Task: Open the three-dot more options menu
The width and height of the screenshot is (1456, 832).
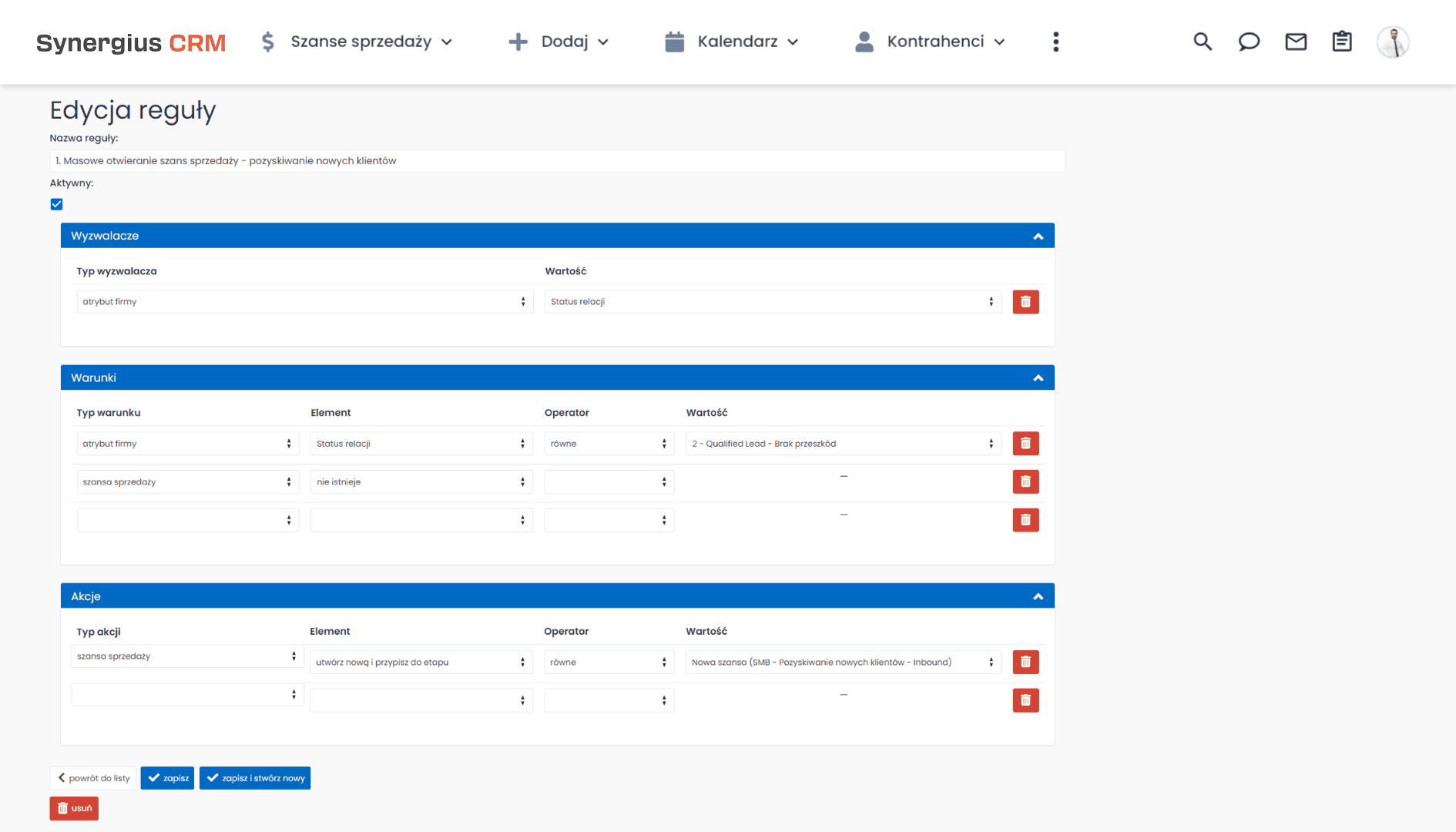Action: pyautogui.click(x=1056, y=42)
